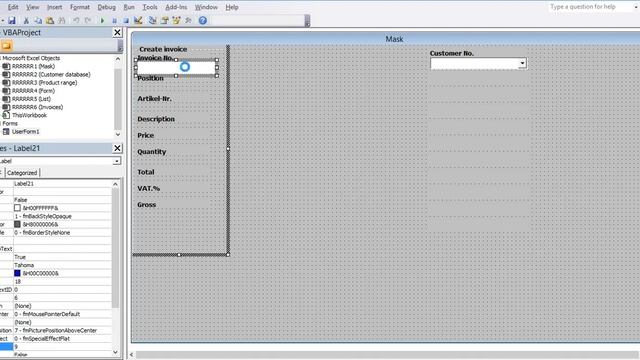This screenshot has height=360, width=640.
Task: Open the Add-Ins menu
Action: (176, 7)
